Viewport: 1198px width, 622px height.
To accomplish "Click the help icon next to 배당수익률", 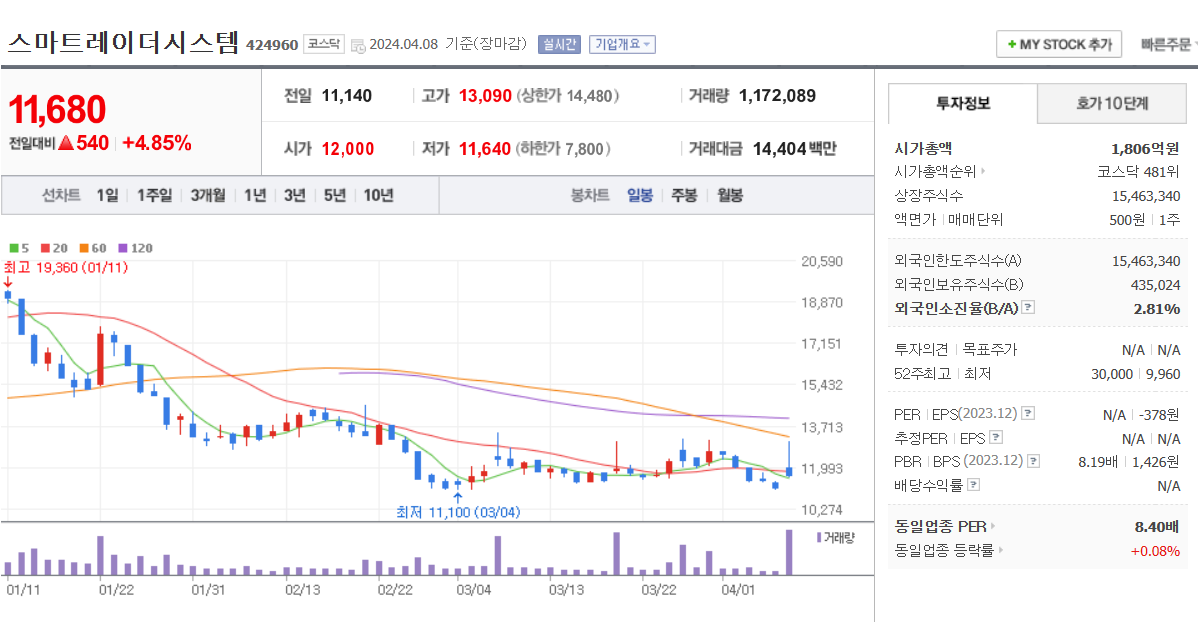I will pos(973,484).
